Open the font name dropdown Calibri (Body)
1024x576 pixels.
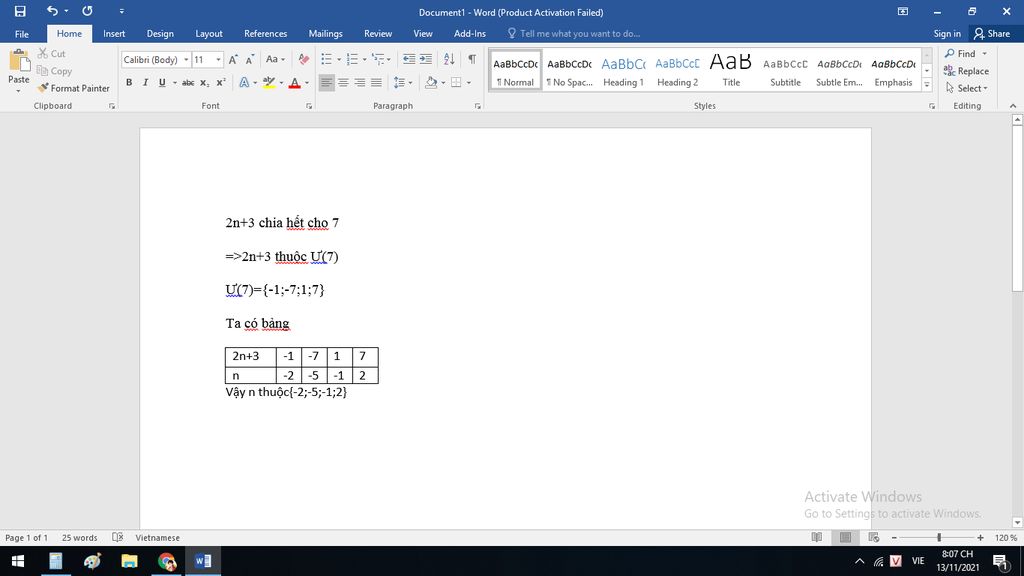click(x=185, y=59)
